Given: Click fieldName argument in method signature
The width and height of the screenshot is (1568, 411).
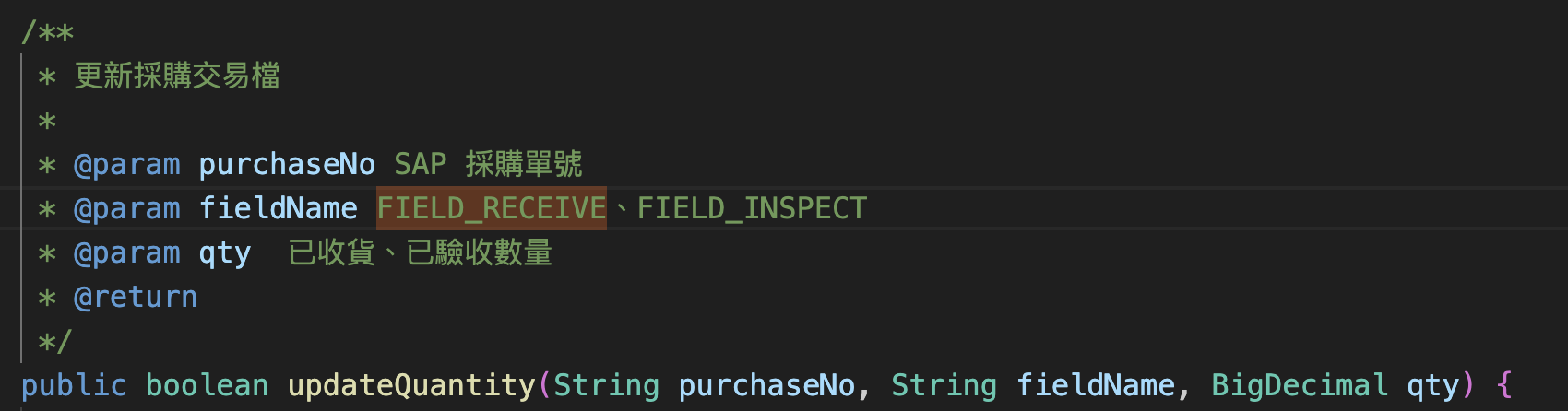Looking at the screenshot, I should tap(1096, 385).
